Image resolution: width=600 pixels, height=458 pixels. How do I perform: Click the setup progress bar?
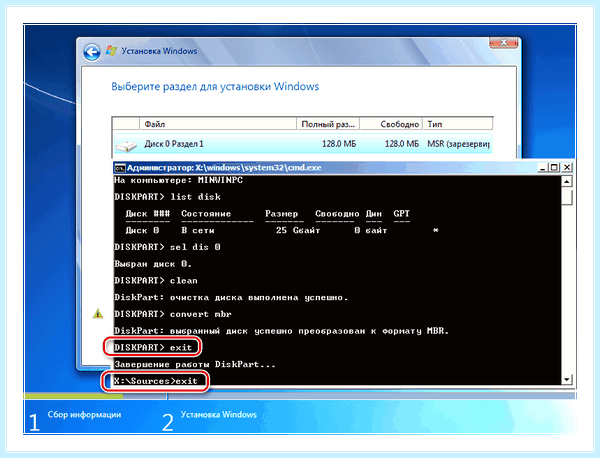[x=300, y=396]
